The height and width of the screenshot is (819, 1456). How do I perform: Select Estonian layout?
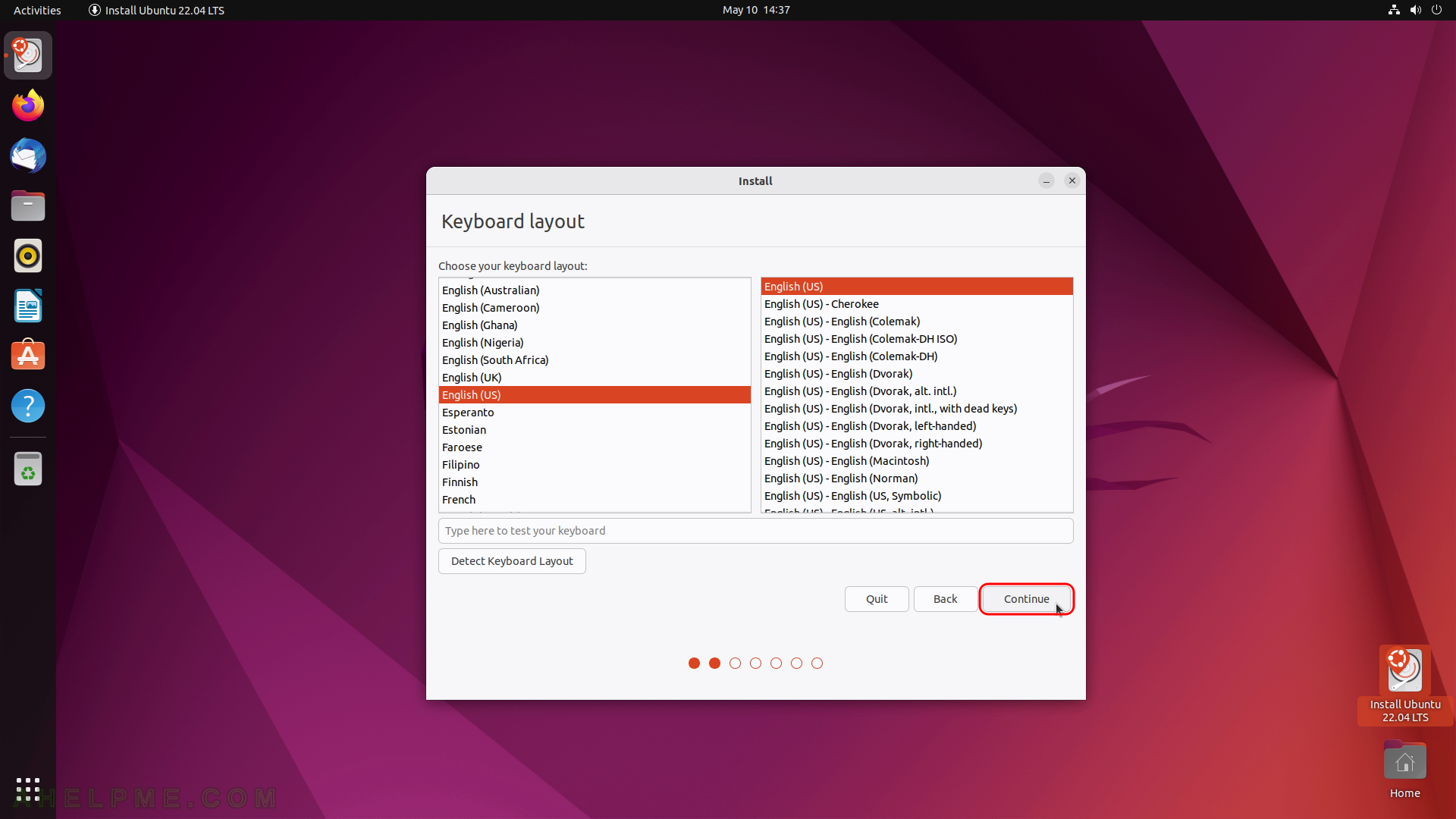click(595, 430)
